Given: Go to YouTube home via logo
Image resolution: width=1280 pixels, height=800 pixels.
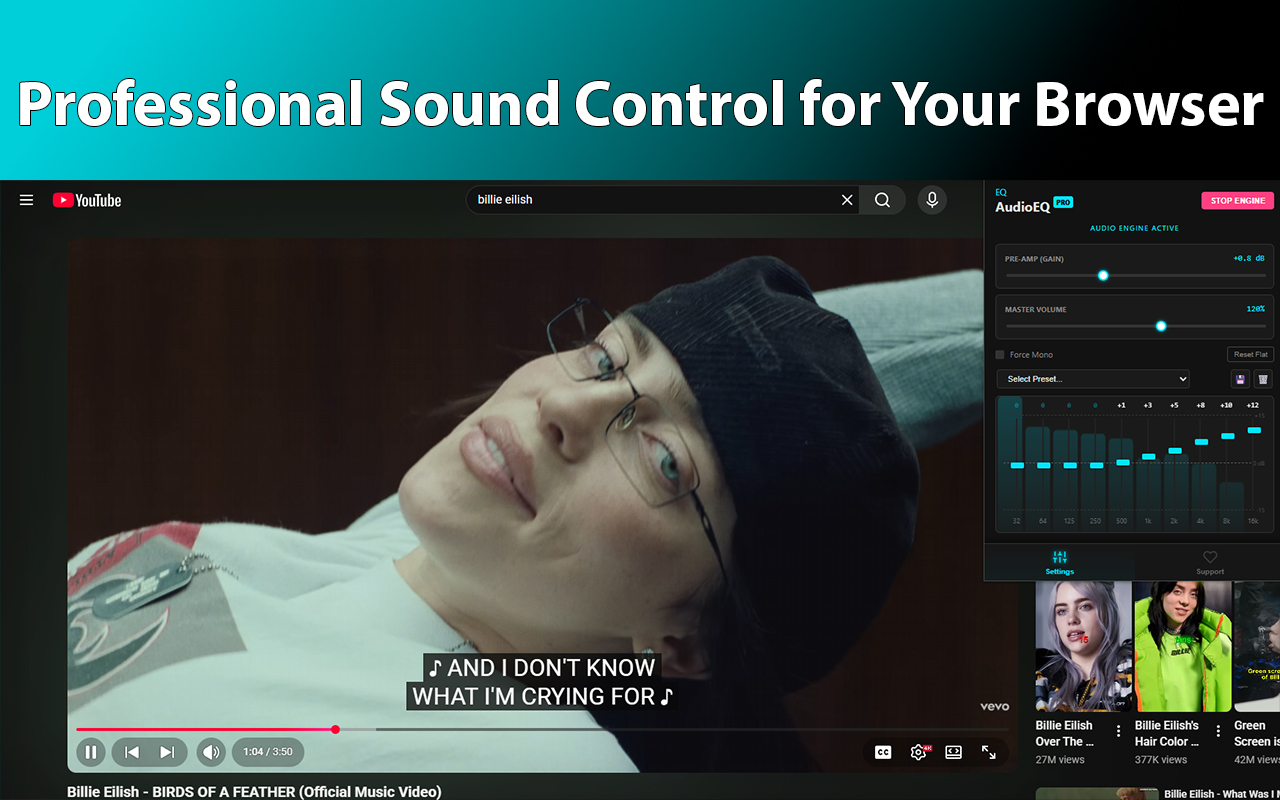Looking at the screenshot, I should pos(87,200).
